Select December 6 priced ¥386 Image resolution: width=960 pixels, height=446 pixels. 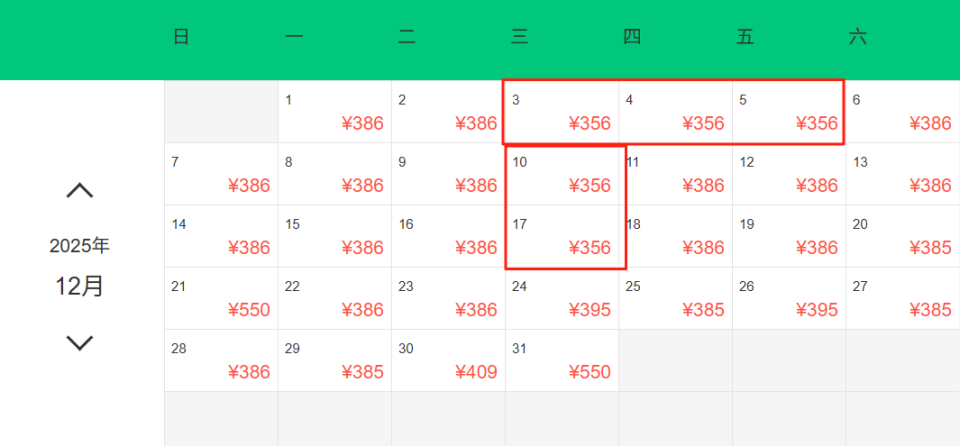click(x=903, y=112)
